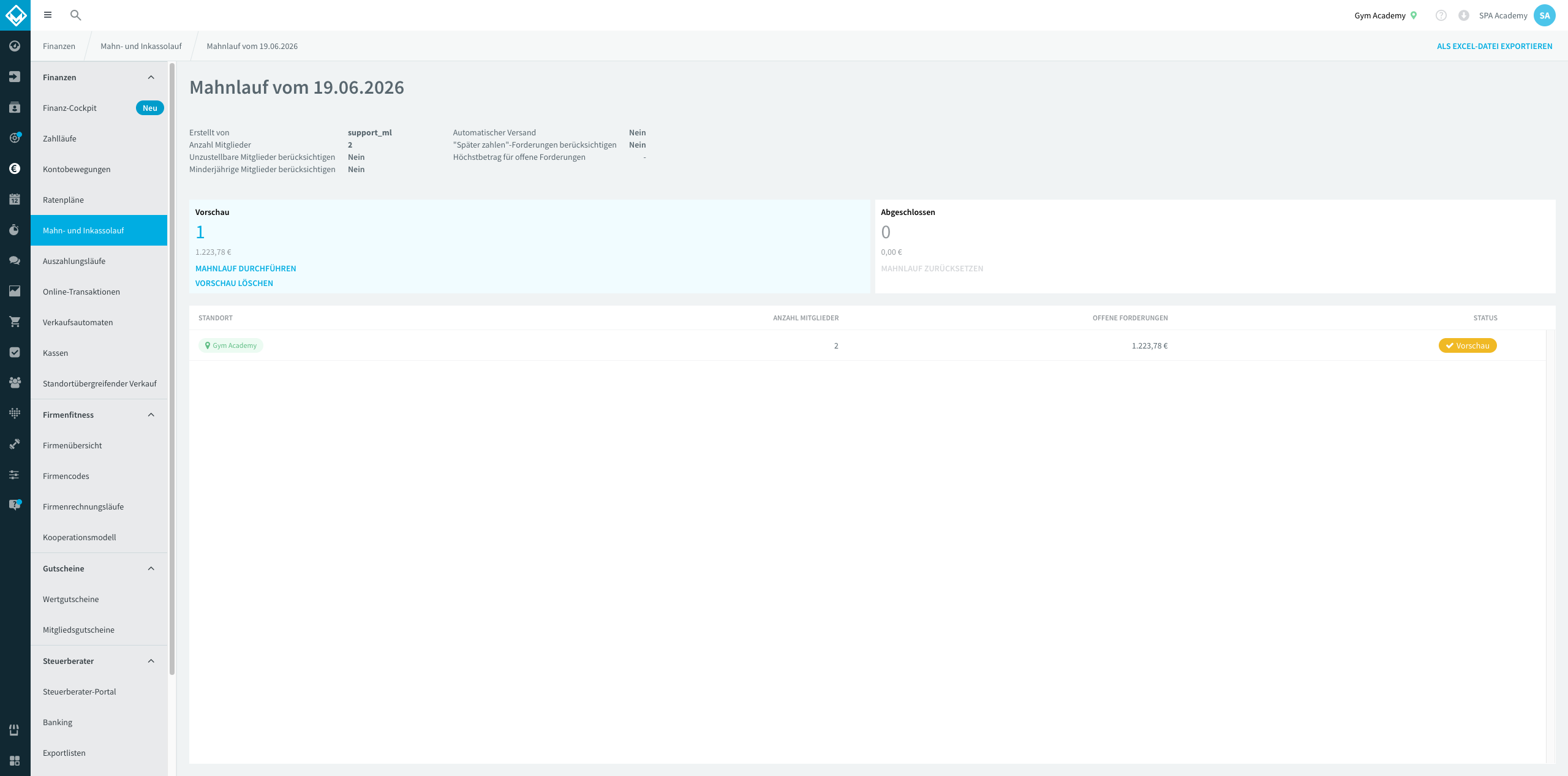The width and height of the screenshot is (1568, 776).
Task: Click the yellow Vorschau status badge
Action: [x=1468, y=345]
